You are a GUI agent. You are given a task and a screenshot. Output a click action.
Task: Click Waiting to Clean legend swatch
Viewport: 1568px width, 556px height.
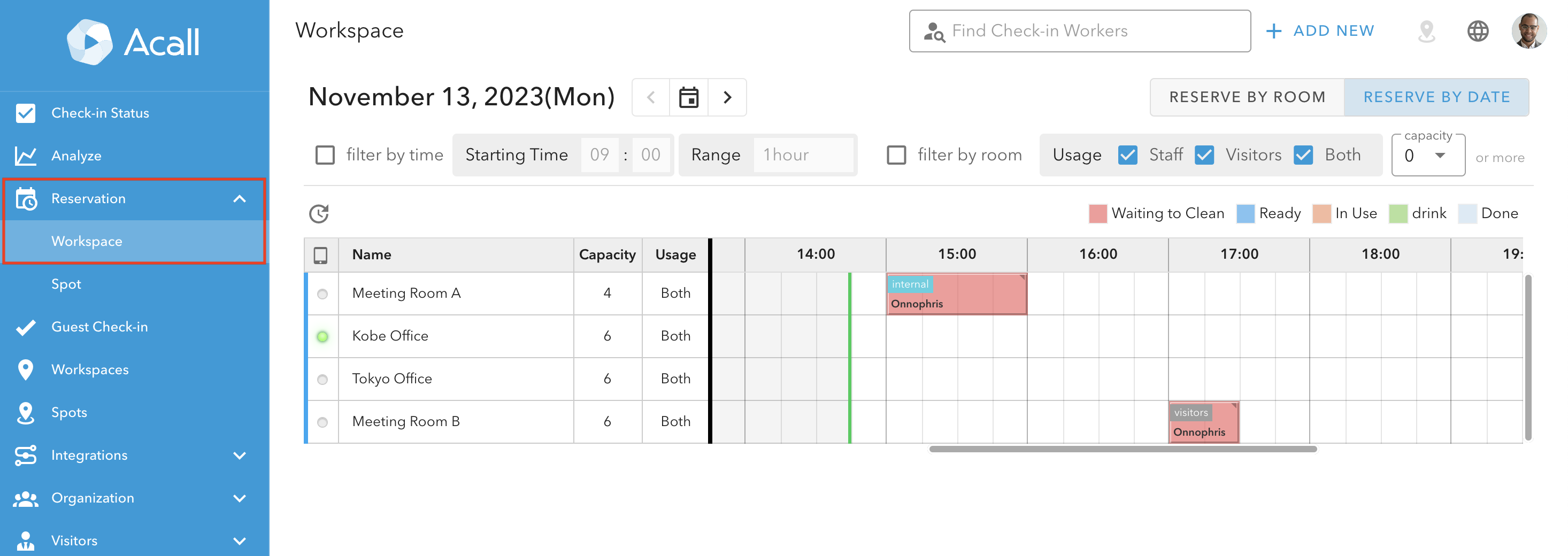1097,214
